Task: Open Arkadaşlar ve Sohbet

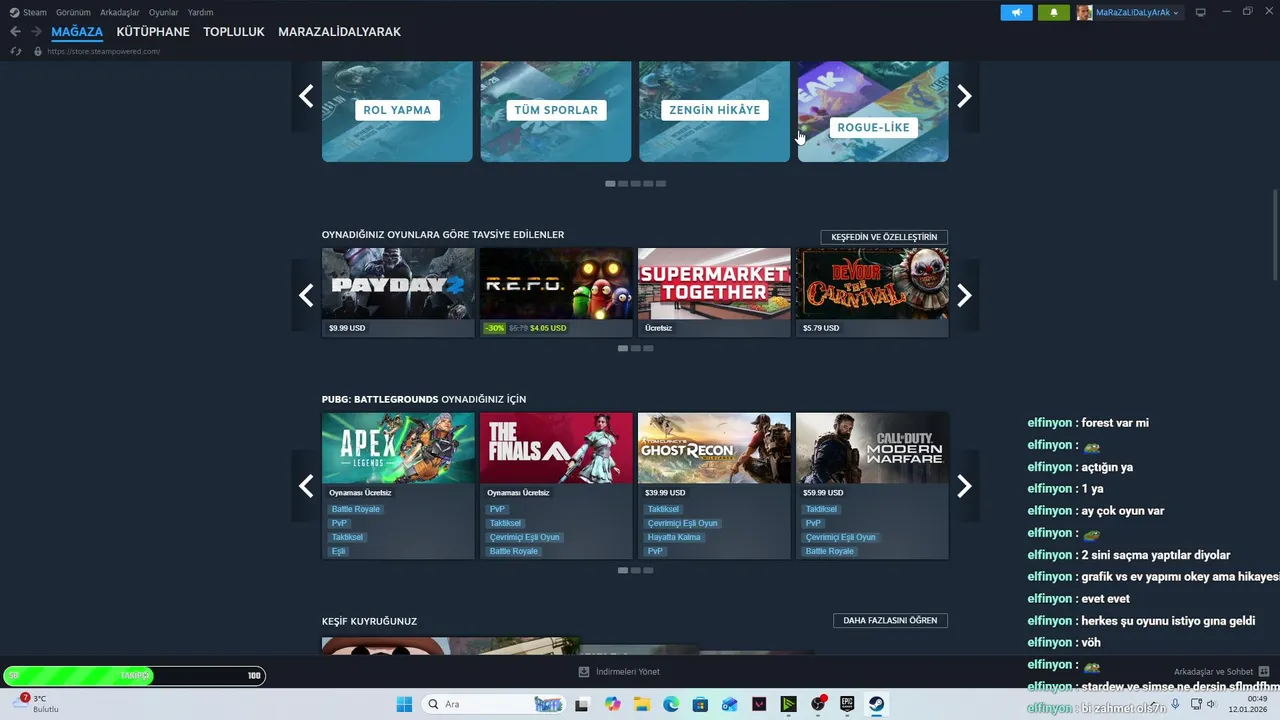Action: [1213, 672]
